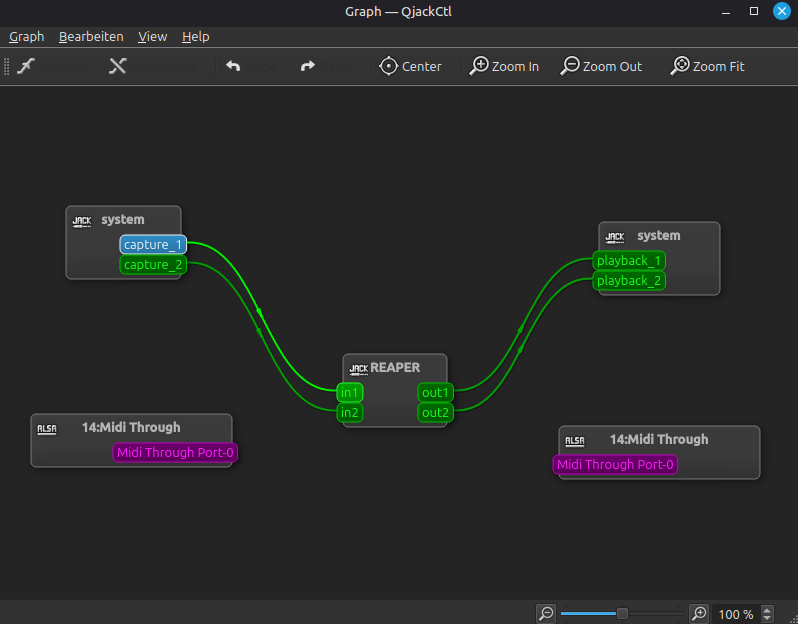Open the Bearbeiten menu

pyautogui.click(x=91, y=36)
